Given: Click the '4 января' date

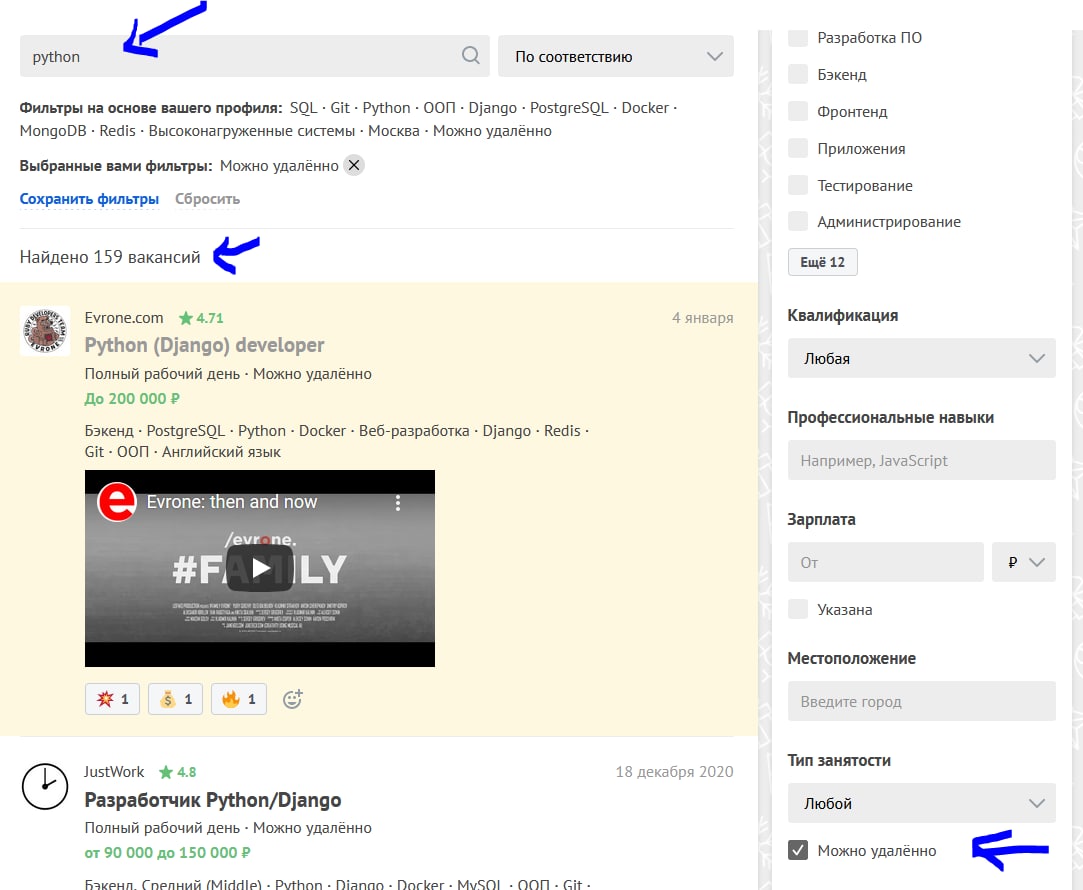Looking at the screenshot, I should point(702,318).
